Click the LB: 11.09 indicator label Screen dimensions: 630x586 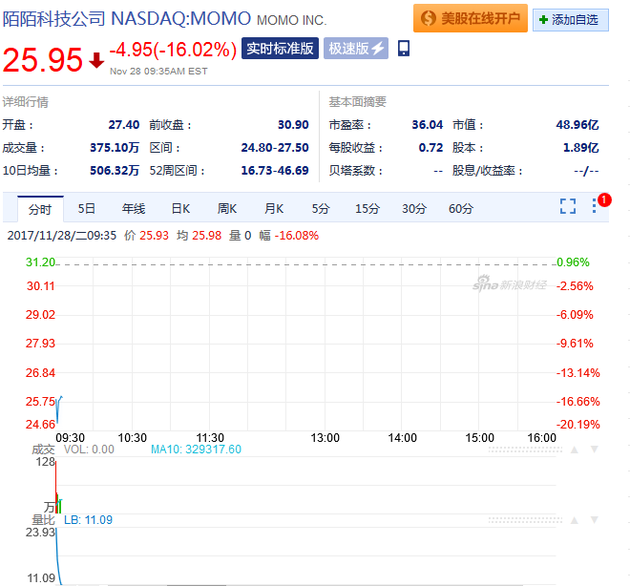[88, 520]
